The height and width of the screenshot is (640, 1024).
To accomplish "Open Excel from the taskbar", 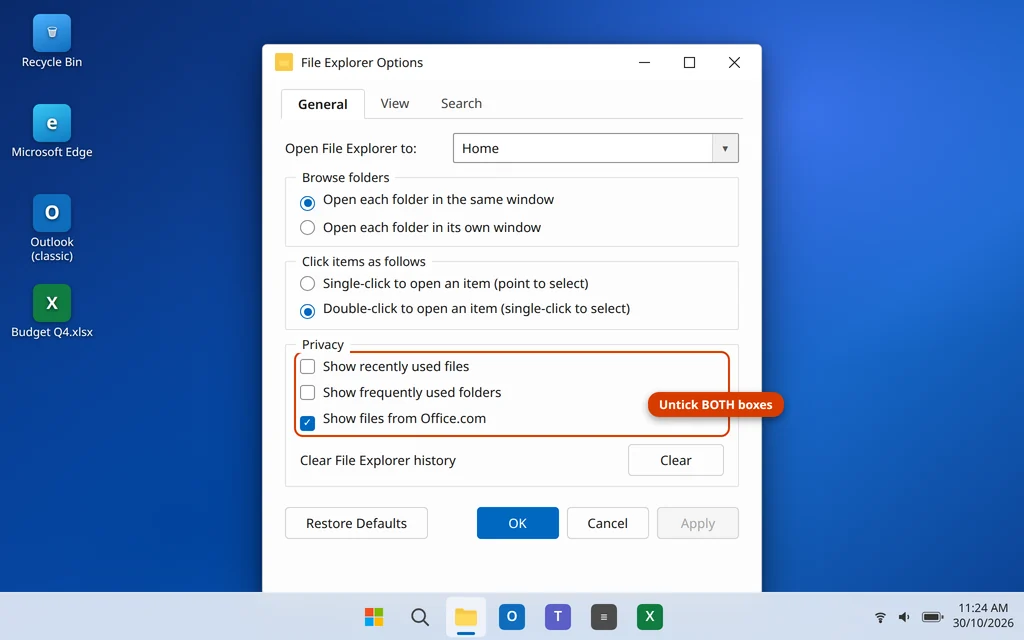I will [650, 616].
